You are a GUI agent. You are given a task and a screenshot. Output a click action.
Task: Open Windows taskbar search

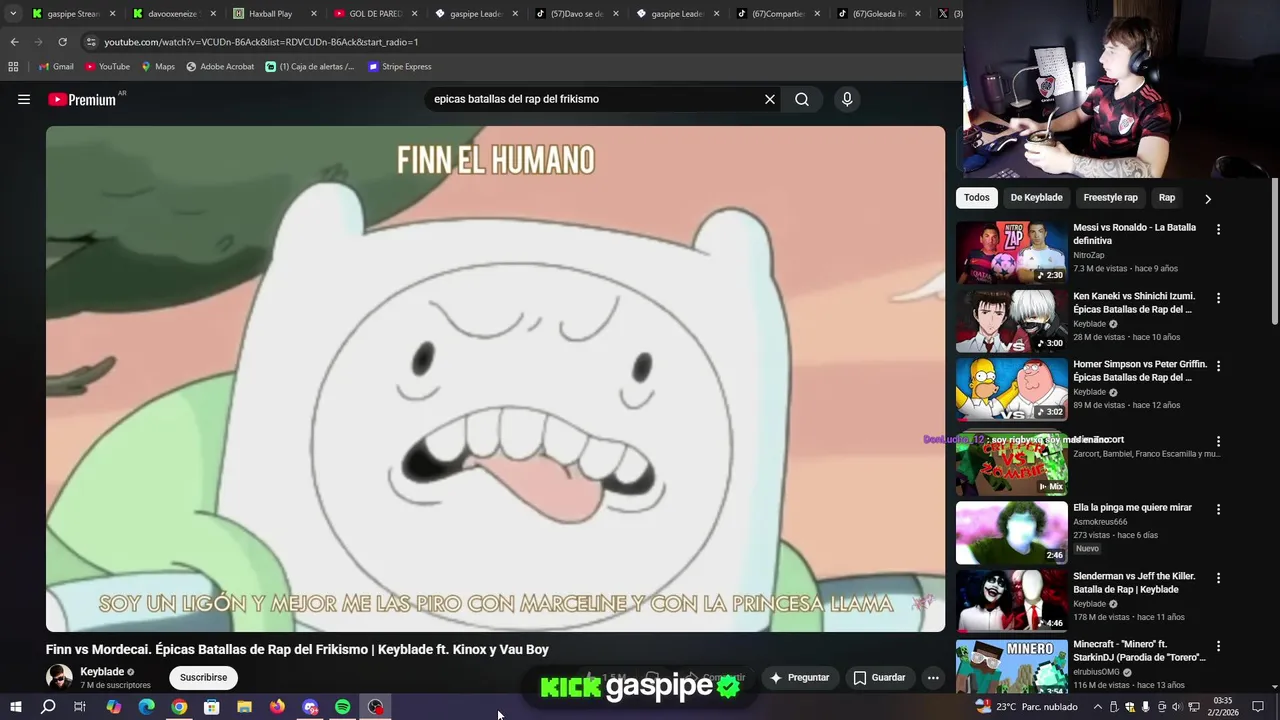click(48, 707)
